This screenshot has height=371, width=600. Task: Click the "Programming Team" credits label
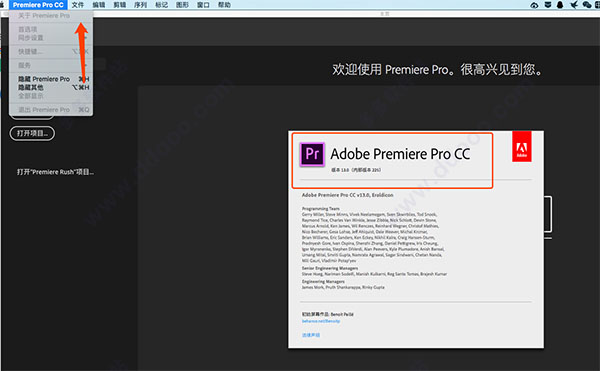(x=321, y=209)
